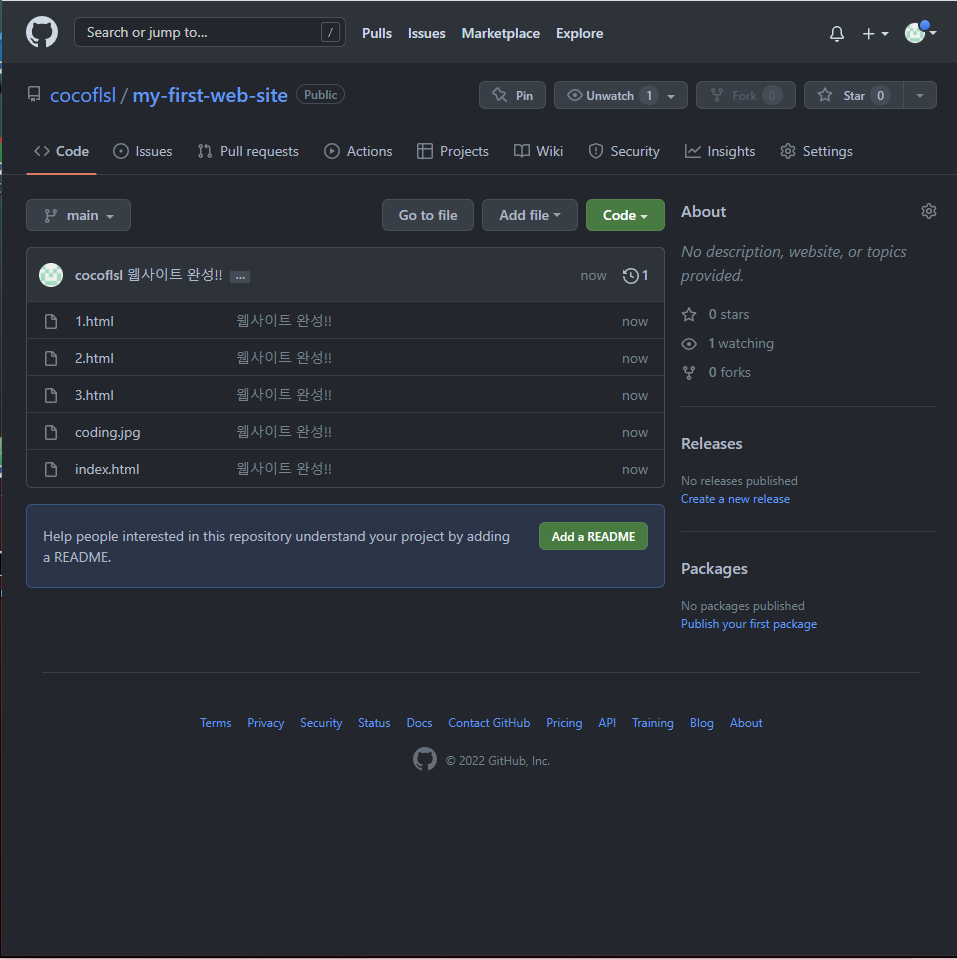Open Privacy footer link
The image size is (957, 959).
tap(265, 723)
